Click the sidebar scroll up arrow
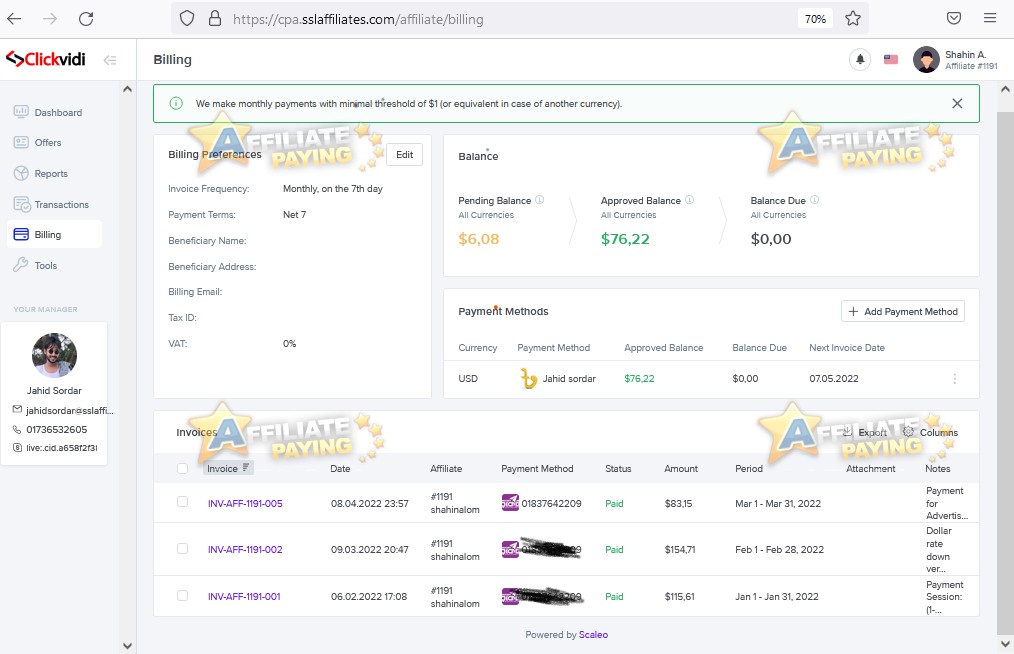 (x=127, y=89)
